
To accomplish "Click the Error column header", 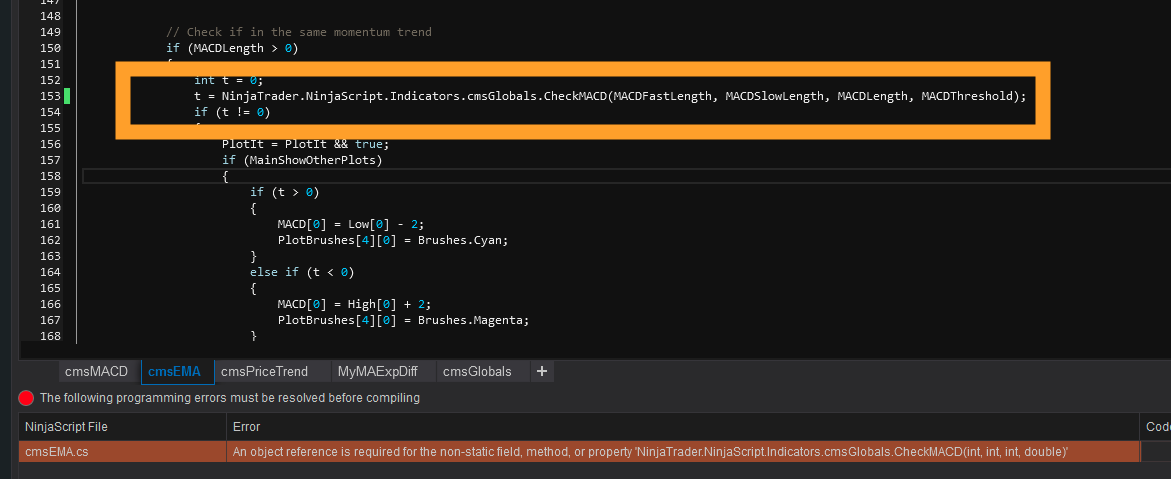I will pos(247,427).
